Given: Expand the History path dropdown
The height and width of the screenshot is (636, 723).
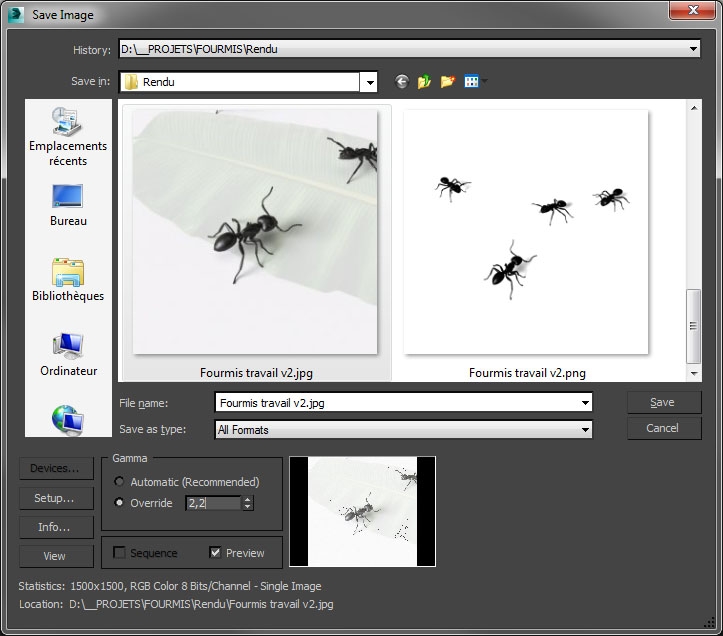Looking at the screenshot, I should (693, 49).
